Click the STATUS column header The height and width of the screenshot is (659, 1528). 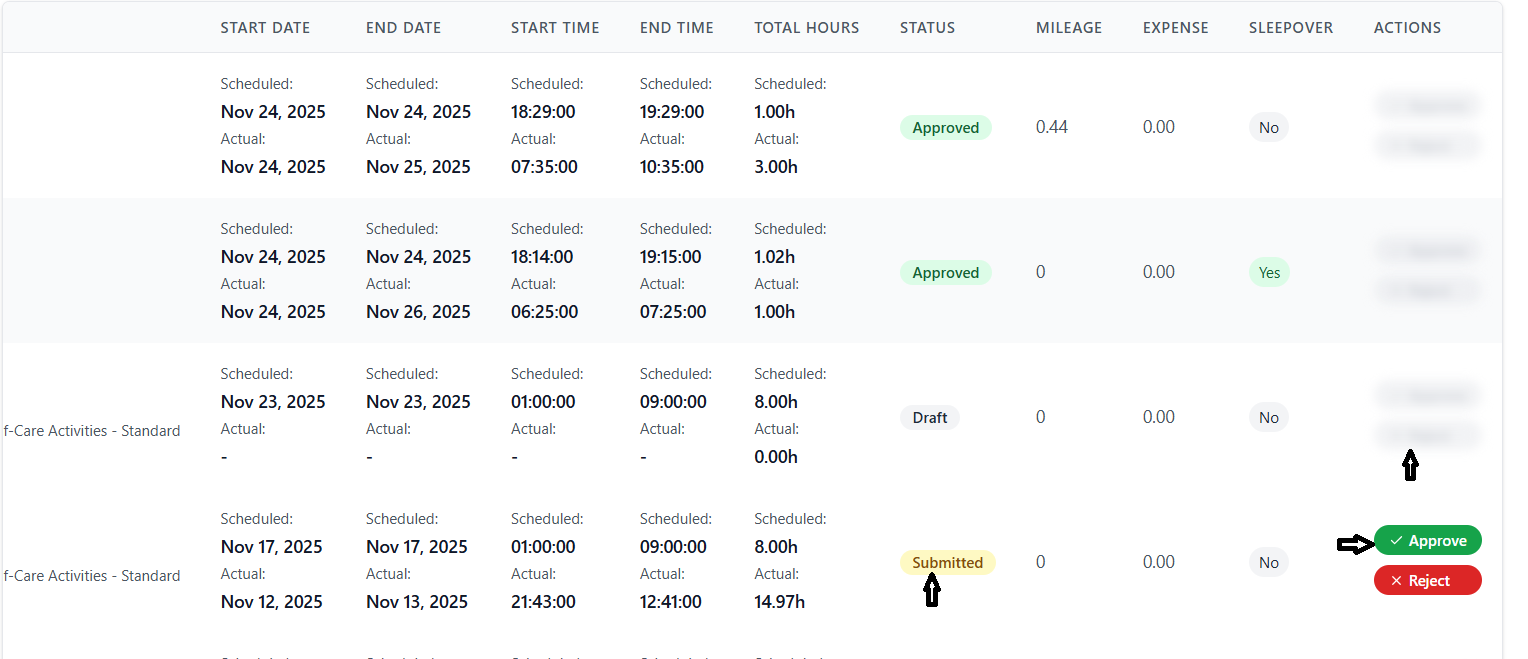[927, 28]
